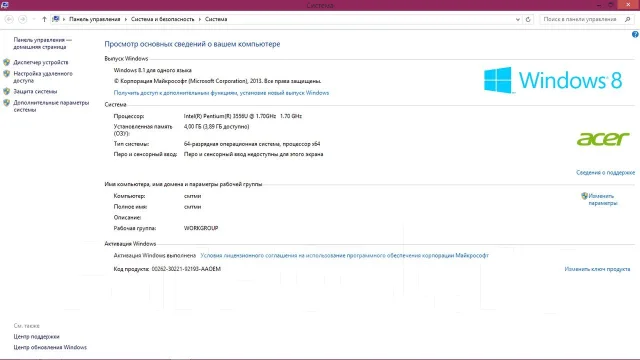Open help with the blue question icon
Screen dimensions: 640x360
[635, 34]
